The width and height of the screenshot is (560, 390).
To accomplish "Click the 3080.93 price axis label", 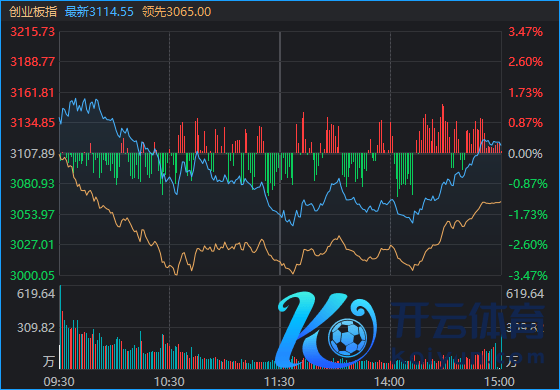I will (32, 184).
